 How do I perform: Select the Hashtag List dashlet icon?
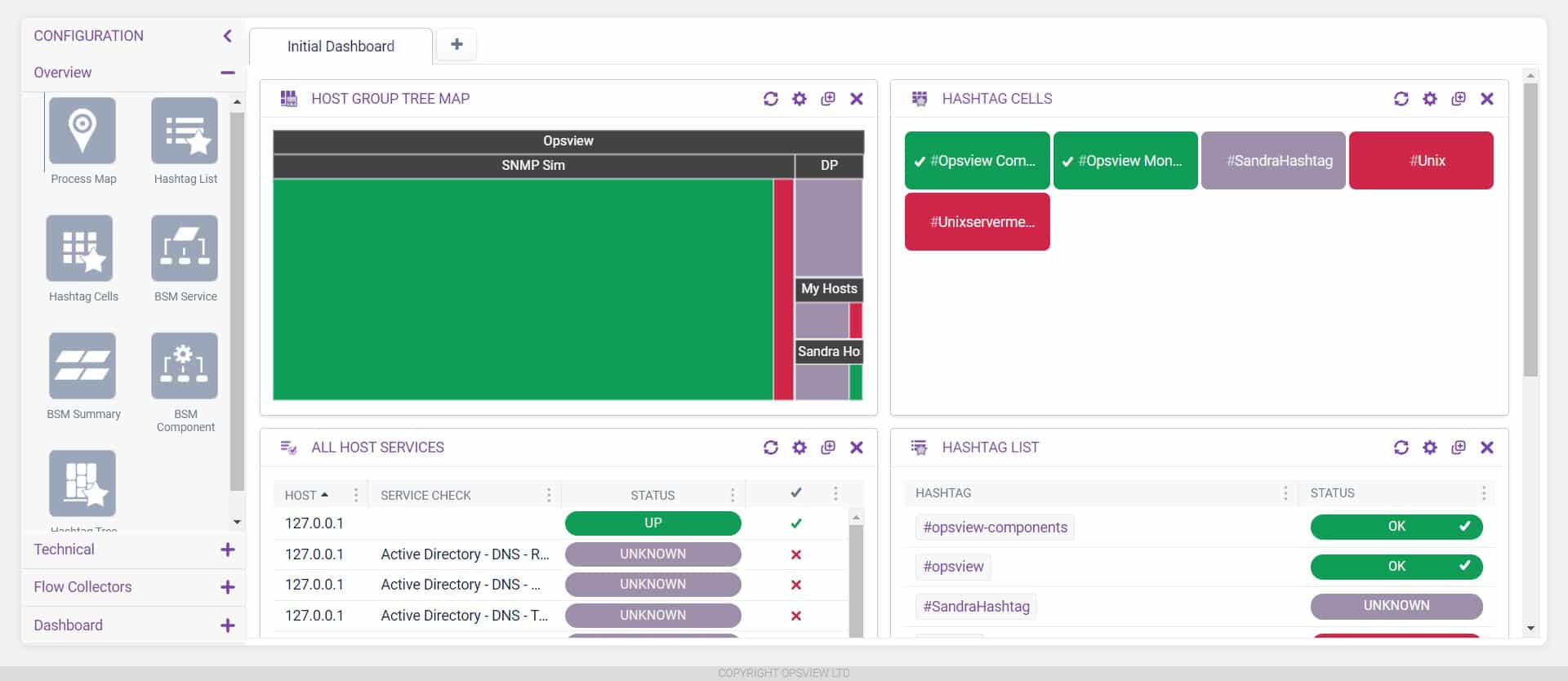(185, 131)
